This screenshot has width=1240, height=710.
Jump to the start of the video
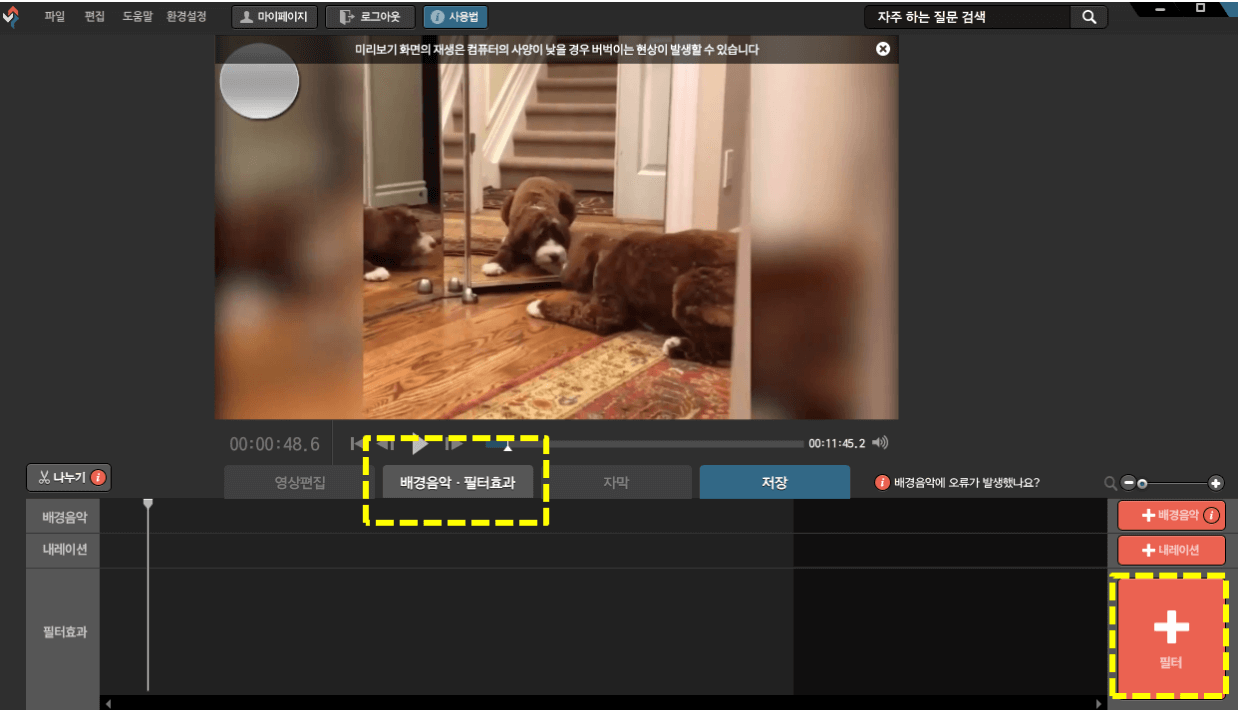[x=357, y=443]
